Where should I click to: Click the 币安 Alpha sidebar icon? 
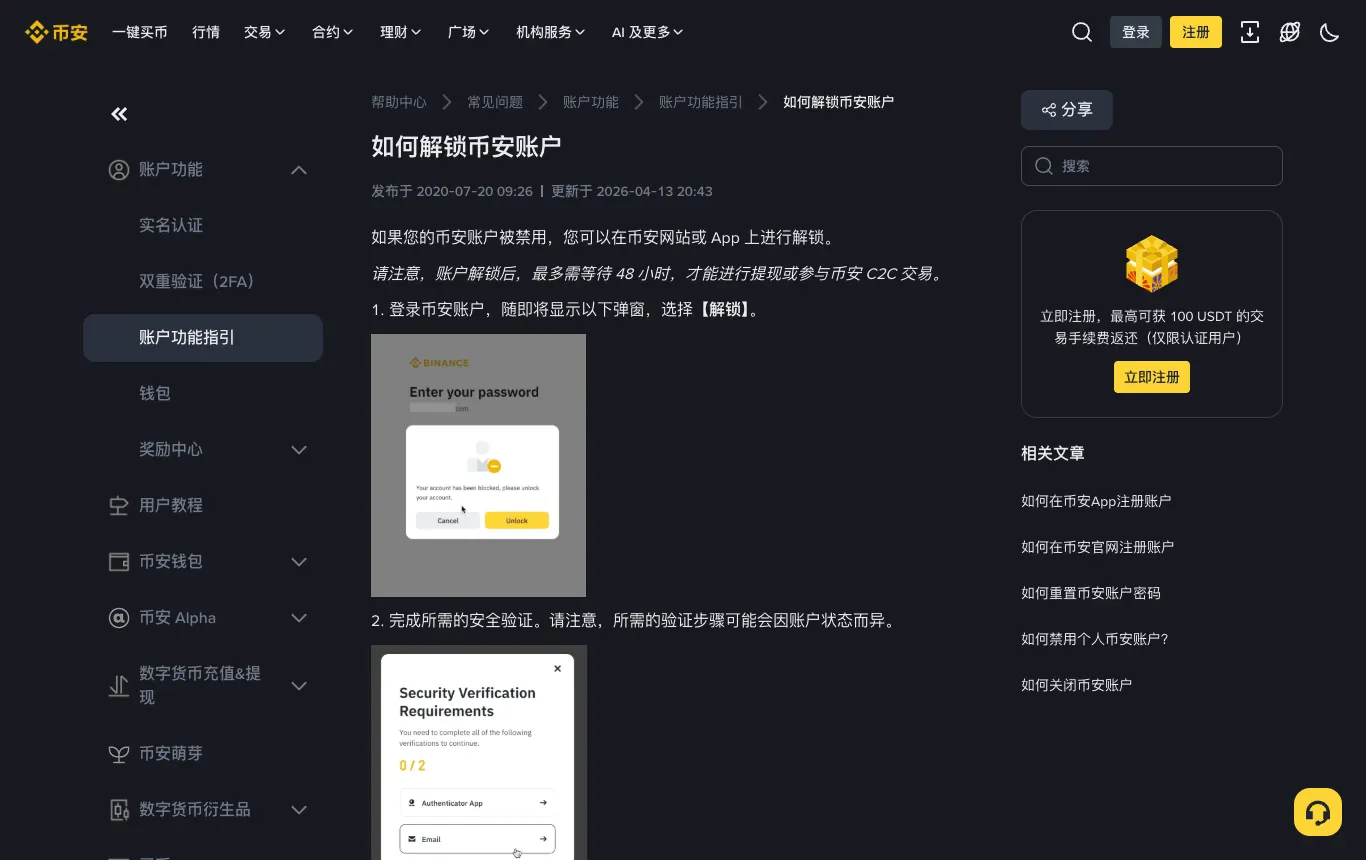pyautogui.click(x=119, y=618)
